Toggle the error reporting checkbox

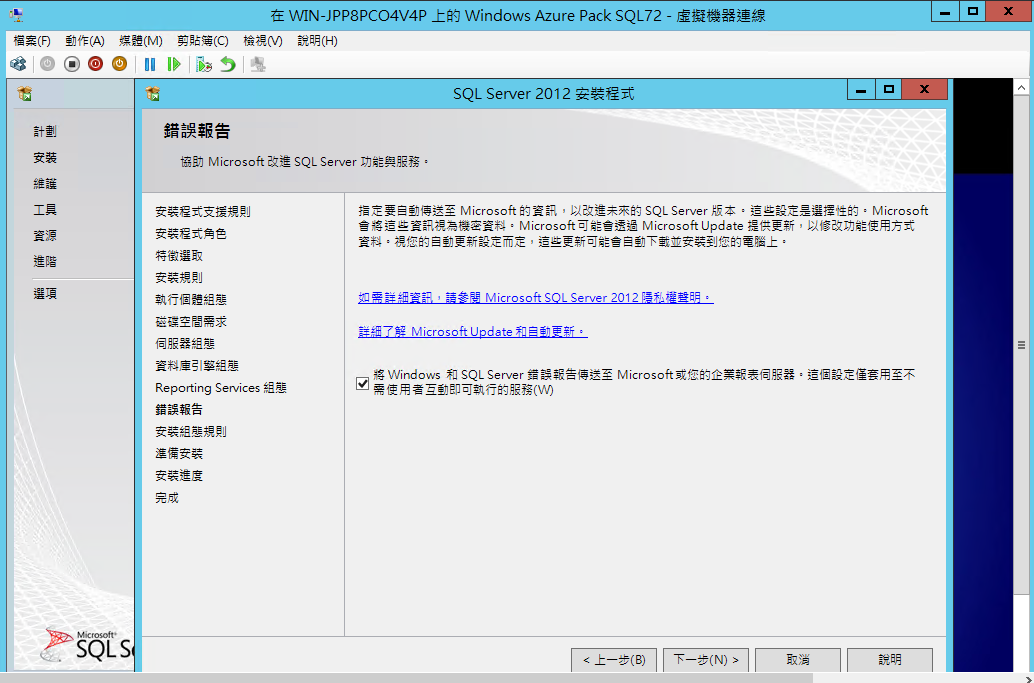click(362, 383)
